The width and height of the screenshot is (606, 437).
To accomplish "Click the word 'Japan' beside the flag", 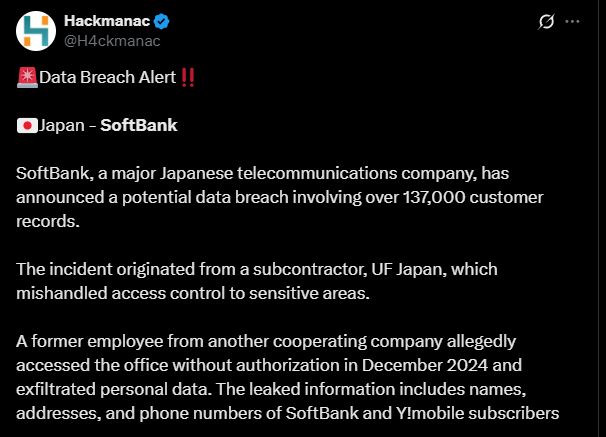I will tap(61, 126).
